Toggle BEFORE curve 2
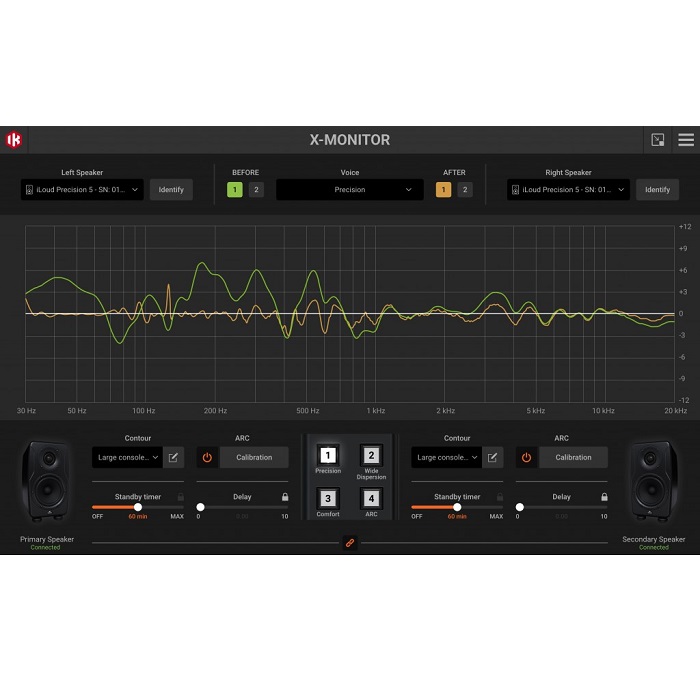Viewport: 700px width, 700px height. tap(256, 190)
